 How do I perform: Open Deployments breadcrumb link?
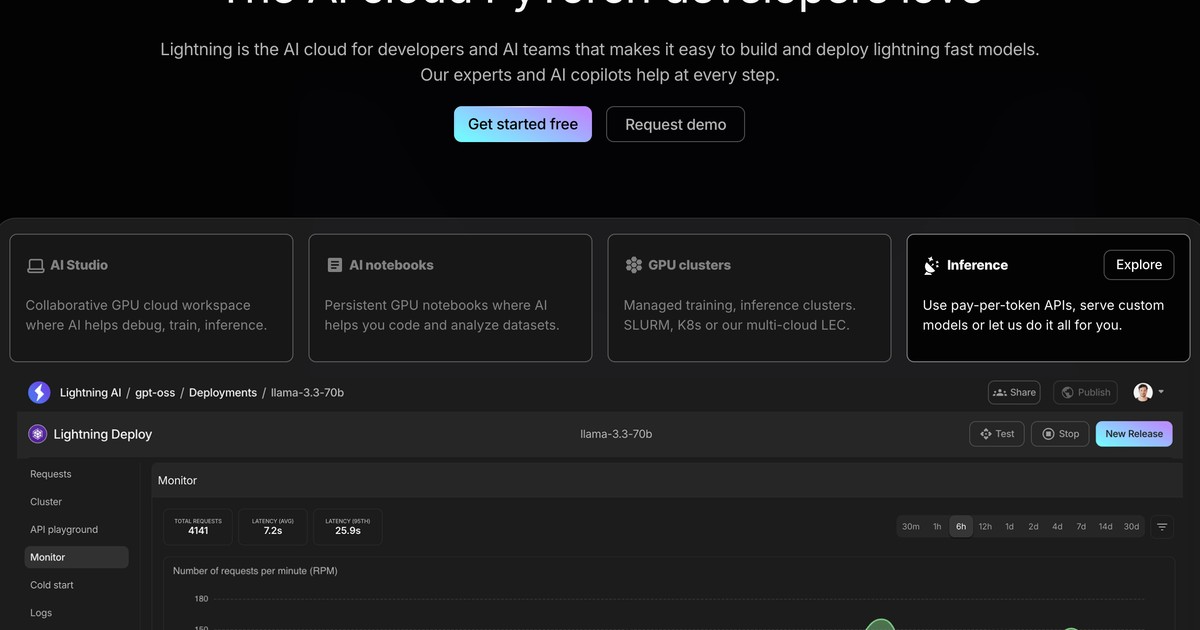(223, 393)
